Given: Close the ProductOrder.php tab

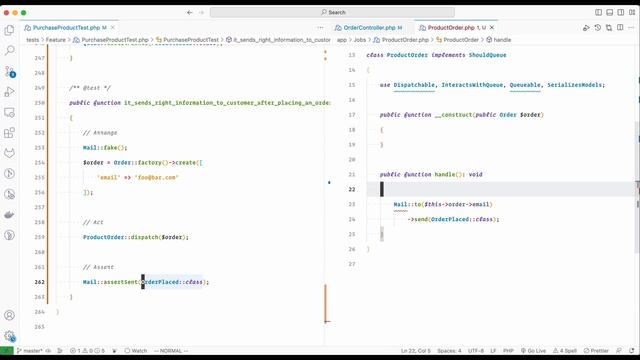Looking at the screenshot, I should point(492,28).
